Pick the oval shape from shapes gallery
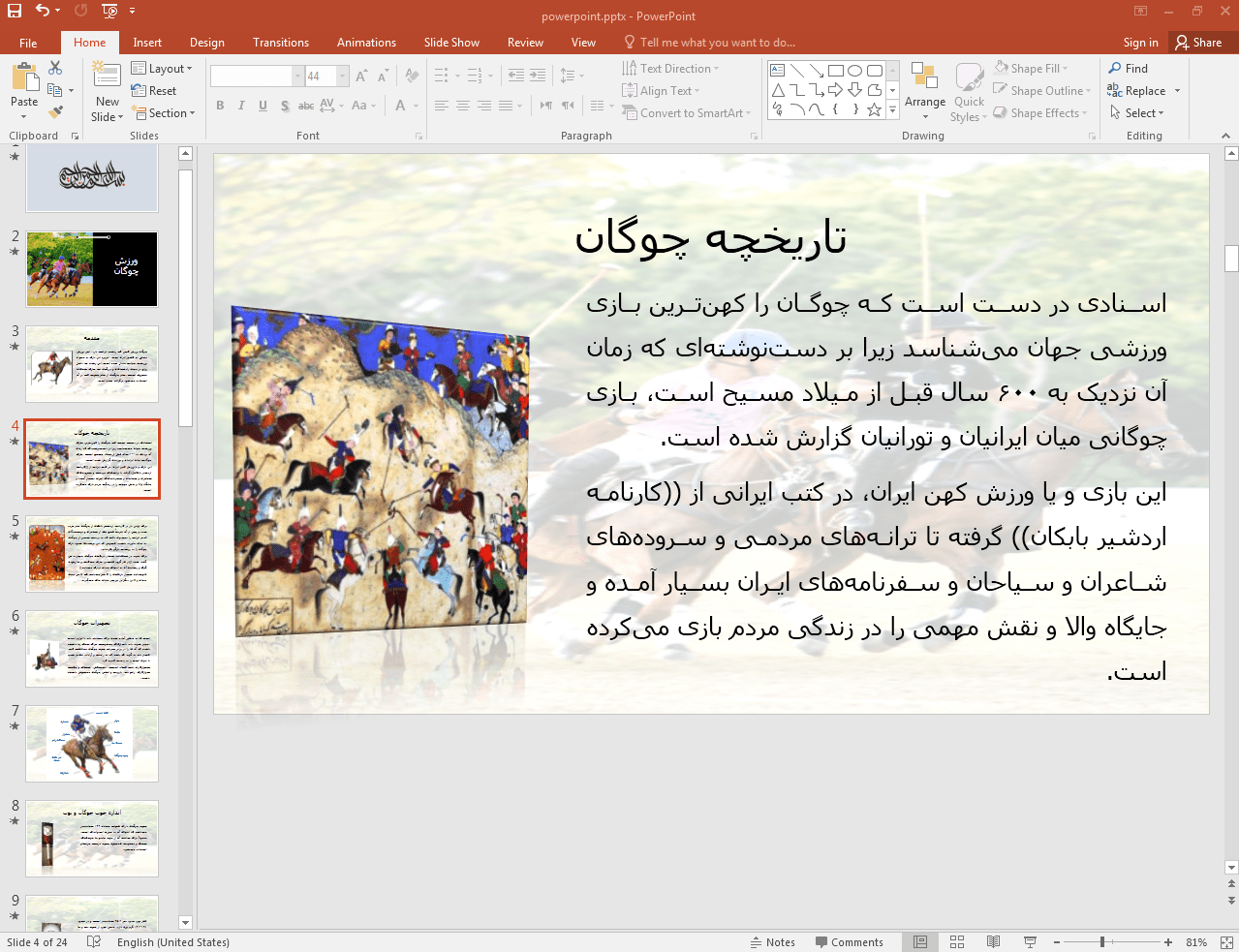1239x952 pixels. click(854, 71)
